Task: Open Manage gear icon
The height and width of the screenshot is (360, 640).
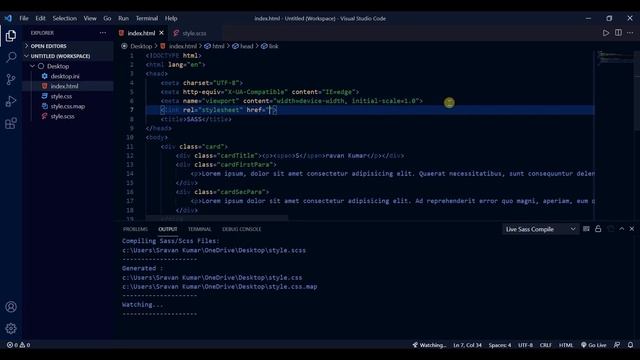Action: click(x=11, y=328)
